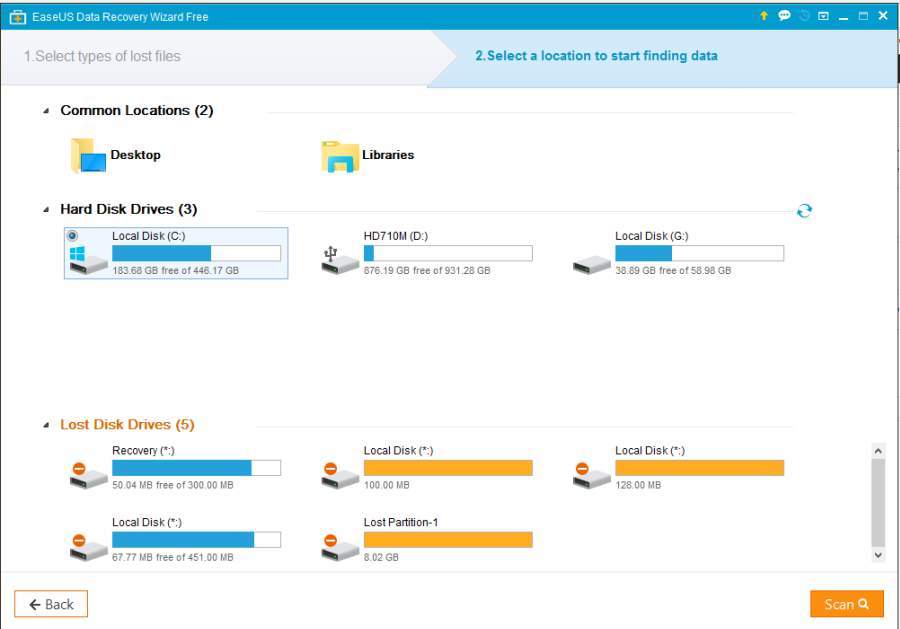Select the Local Disk (C:) radio button
The image size is (900, 629).
pyautogui.click(x=72, y=235)
